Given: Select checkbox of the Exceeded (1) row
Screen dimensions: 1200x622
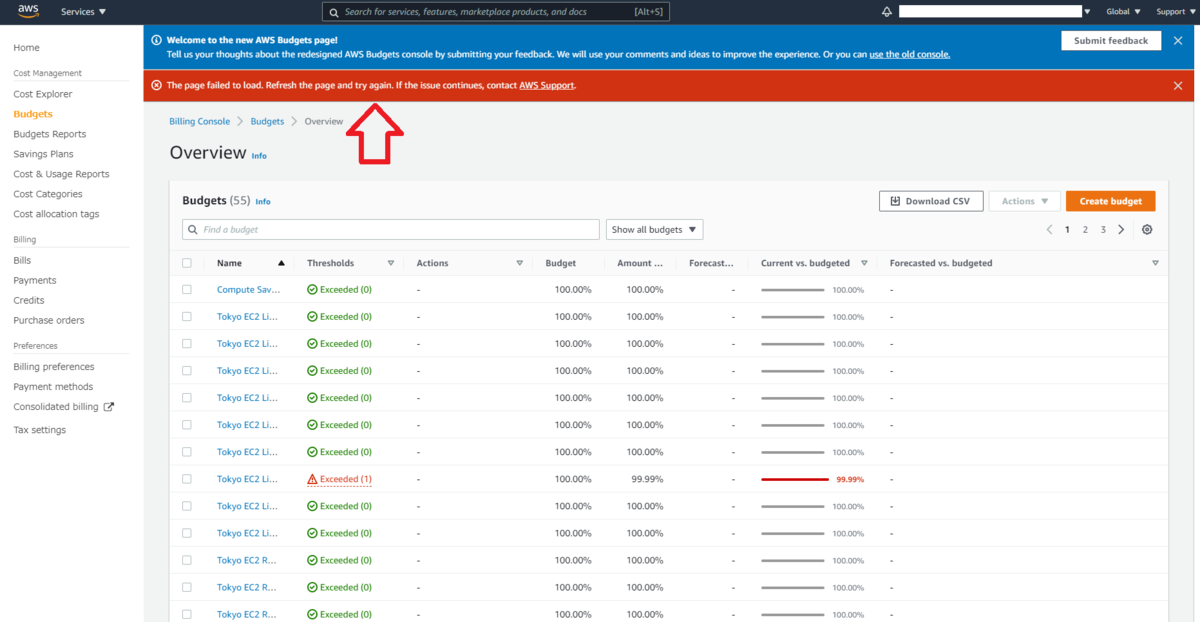Looking at the screenshot, I should click(187, 479).
